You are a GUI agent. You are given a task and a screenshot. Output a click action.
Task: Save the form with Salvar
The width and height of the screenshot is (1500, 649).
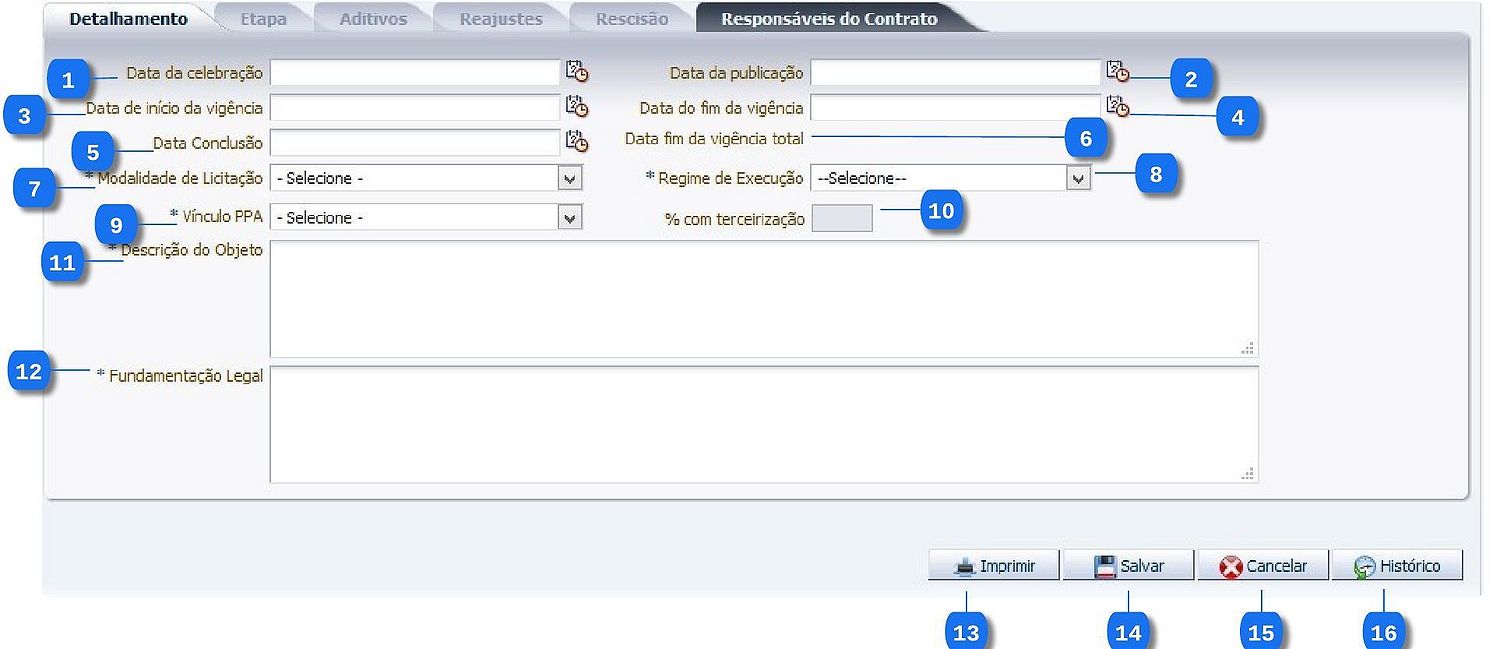(x=1128, y=566)
